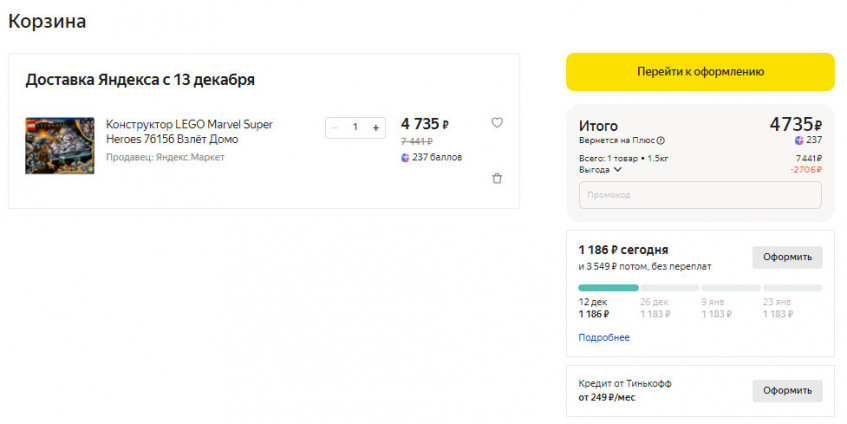Click the Яндекс.Маркет seller name
This screenshot has width=847, height=424.
(190, 157)
